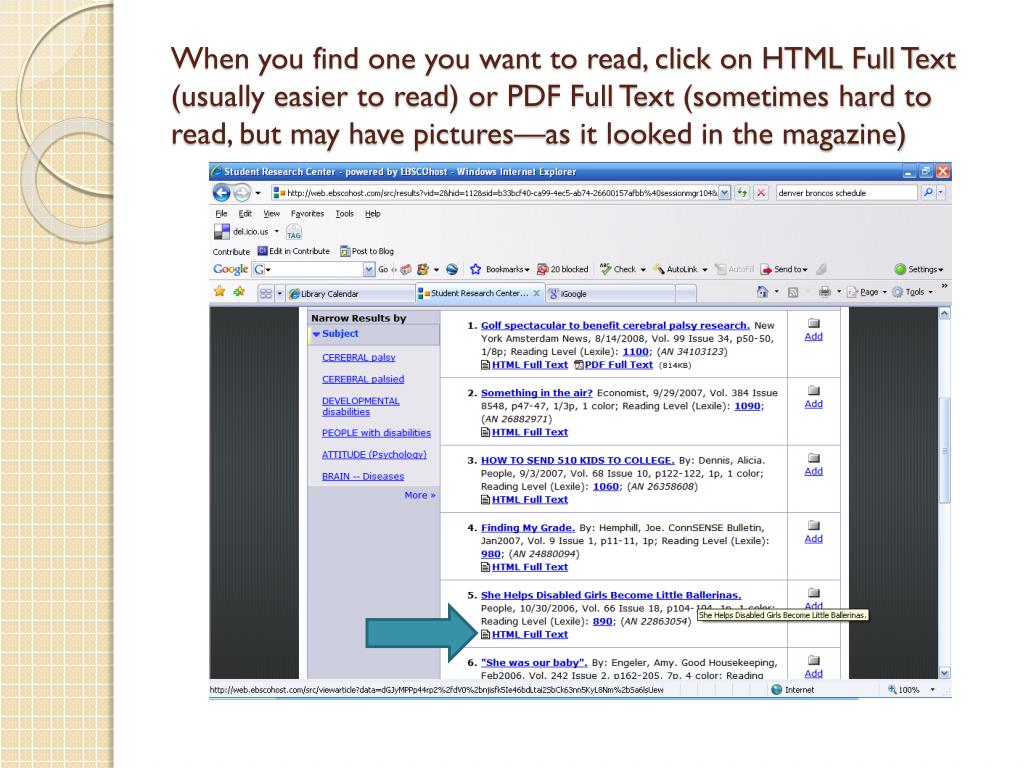Open PDF Full Text for Golf spectacular article
The image size is (1024, 768).
tap(618, 365)
